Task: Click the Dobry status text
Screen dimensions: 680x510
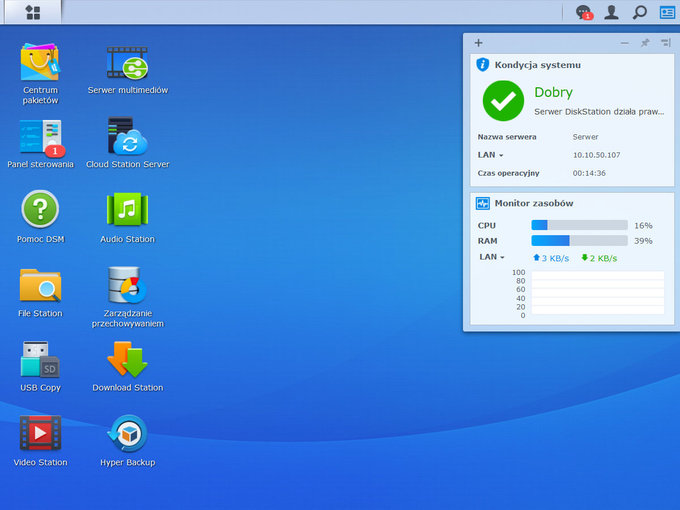Action: coord(553,92)
